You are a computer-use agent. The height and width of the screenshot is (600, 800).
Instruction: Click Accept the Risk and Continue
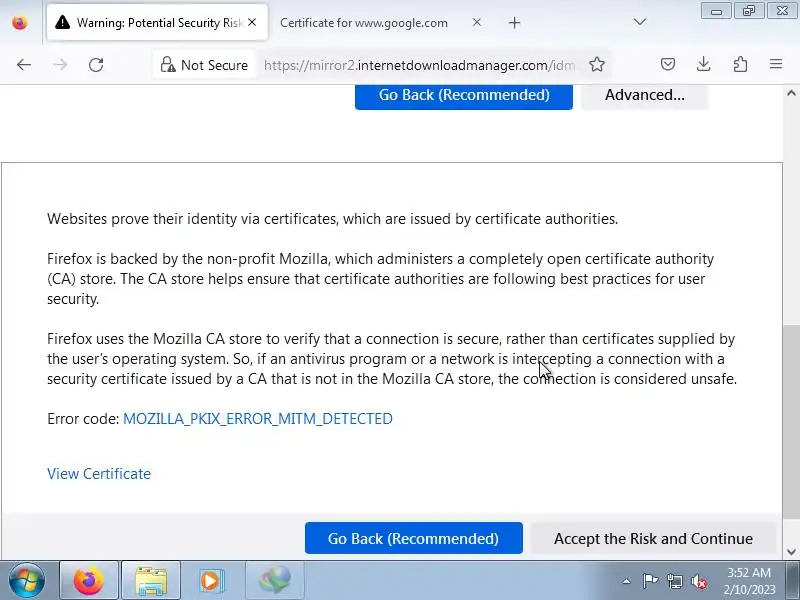653,538
